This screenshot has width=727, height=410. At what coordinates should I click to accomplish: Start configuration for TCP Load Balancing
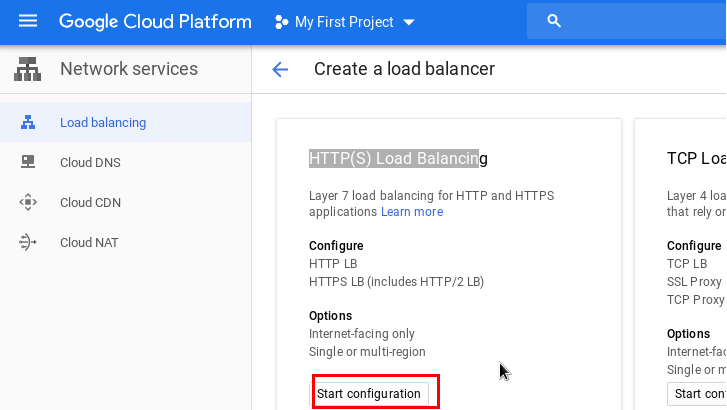[700, 394]
